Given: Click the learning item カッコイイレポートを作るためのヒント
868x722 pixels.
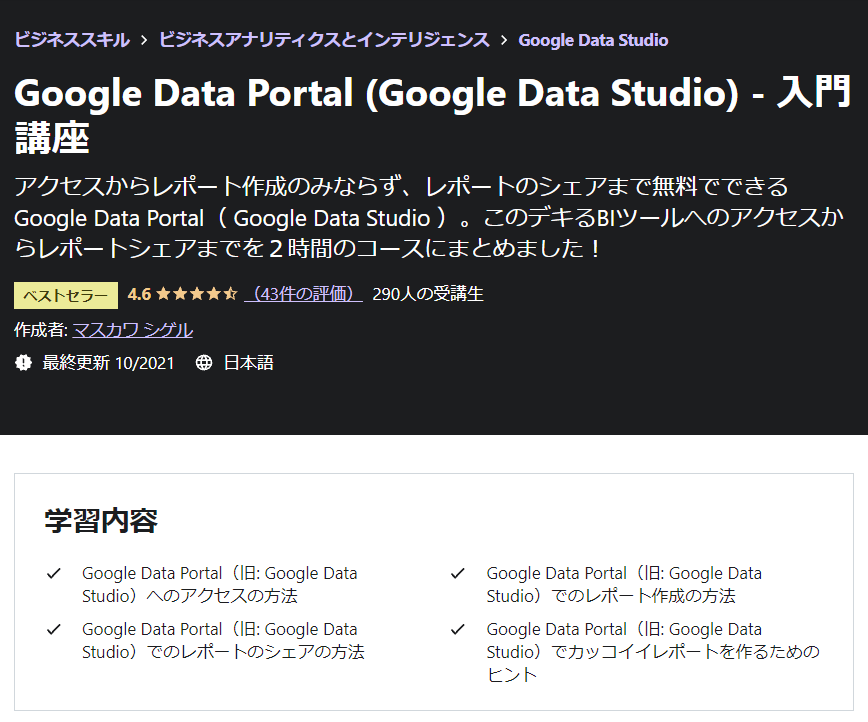Looking at the screenshot, I should (x=653, y=652).
